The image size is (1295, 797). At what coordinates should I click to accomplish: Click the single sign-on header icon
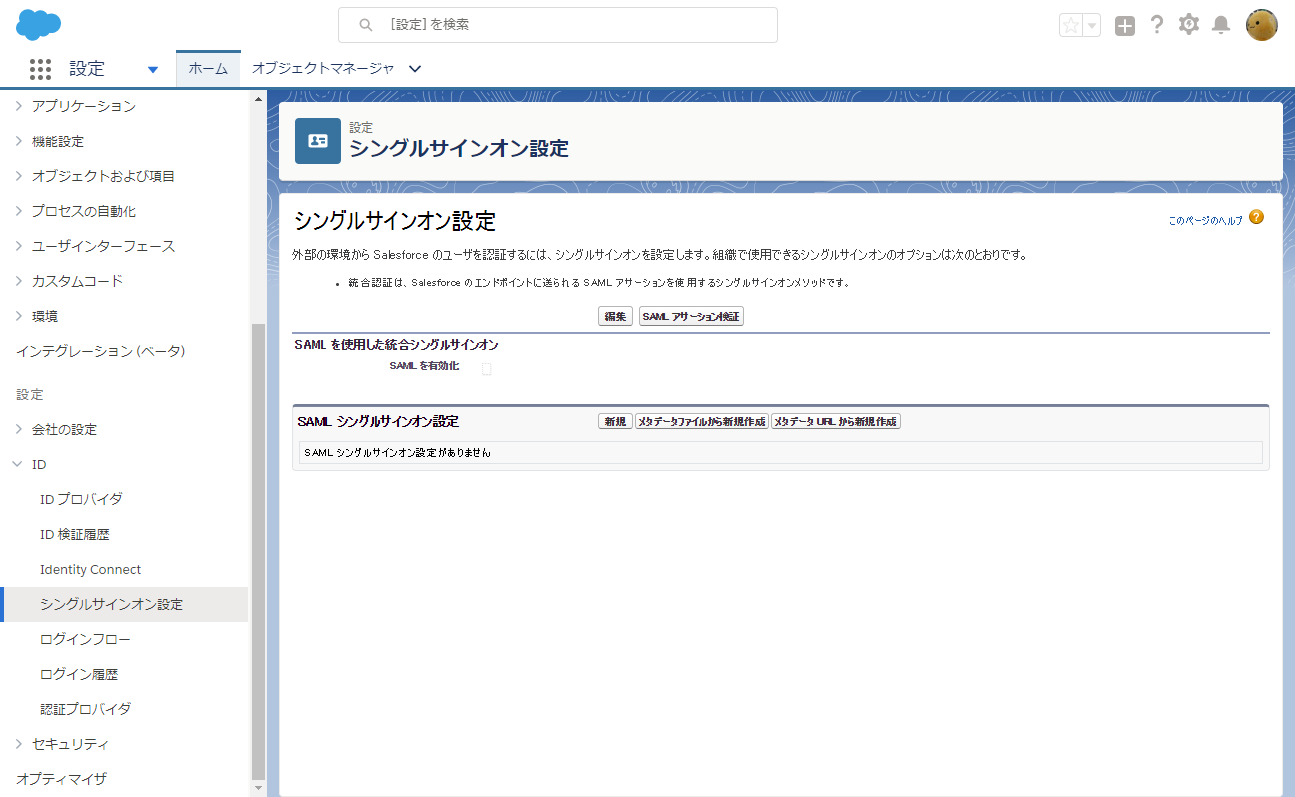pyautogui.click(x=318, y=141)
